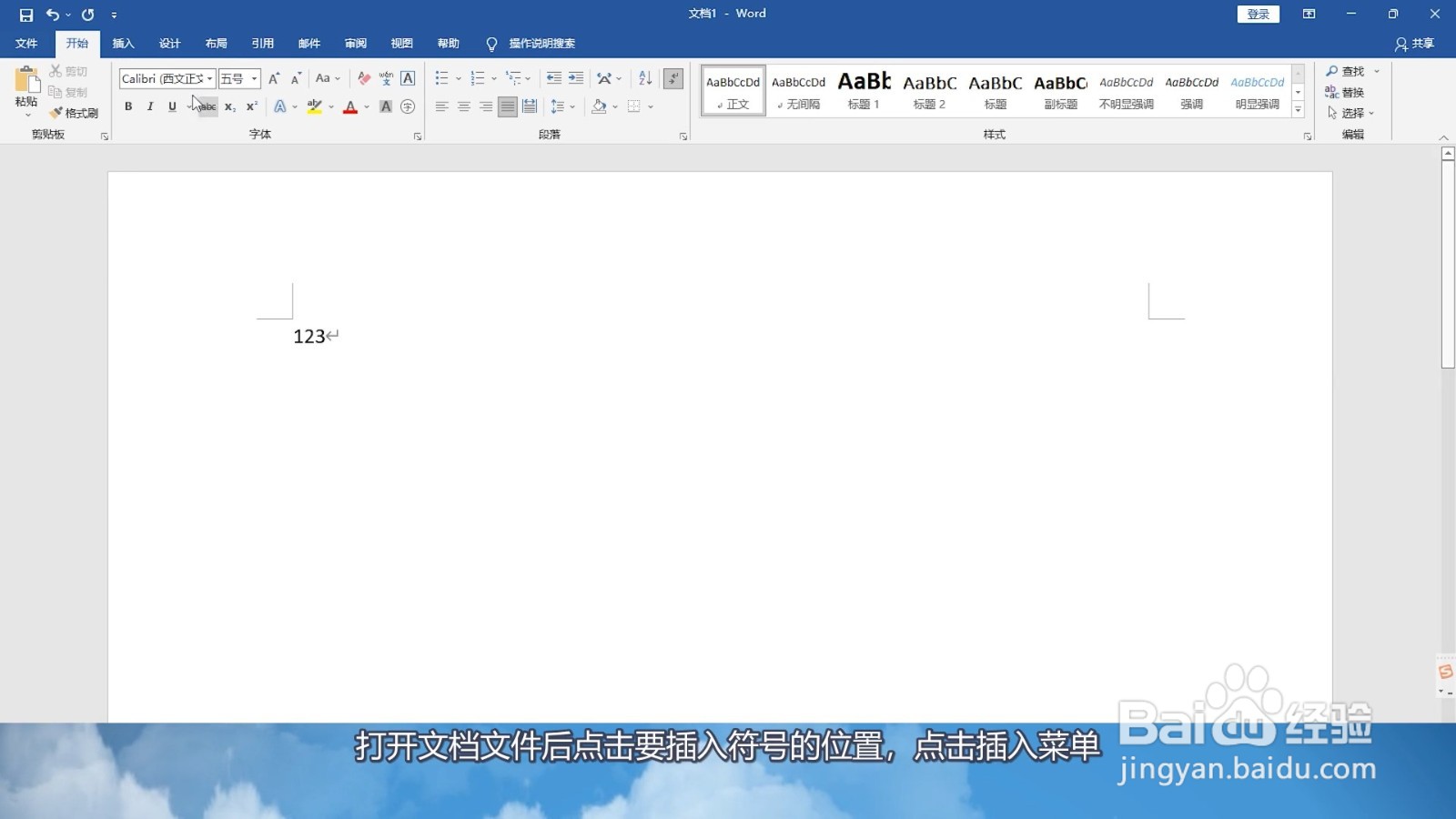Open the borders dropdown arrow

[651, 106]
